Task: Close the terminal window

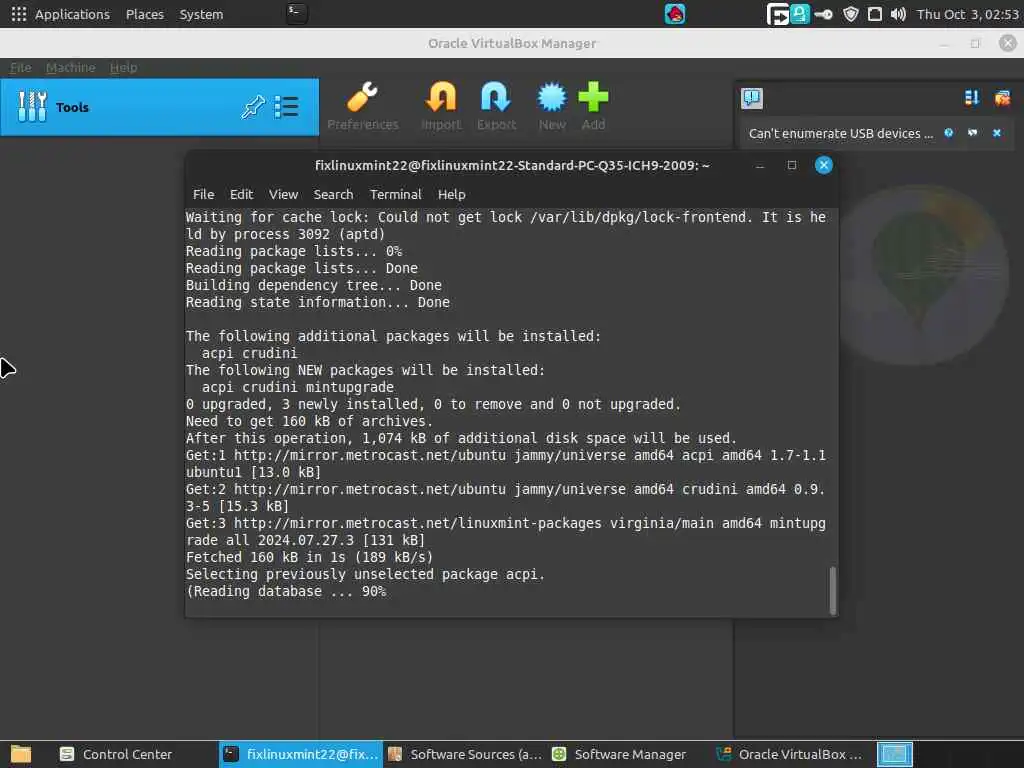Action: (x=824, y=165)
